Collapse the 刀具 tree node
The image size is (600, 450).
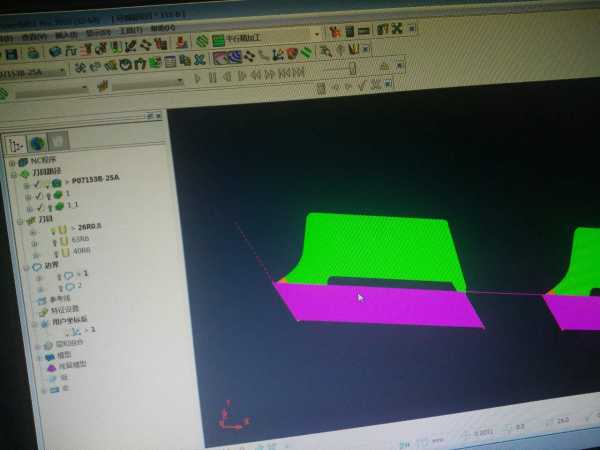click(20, 221)
